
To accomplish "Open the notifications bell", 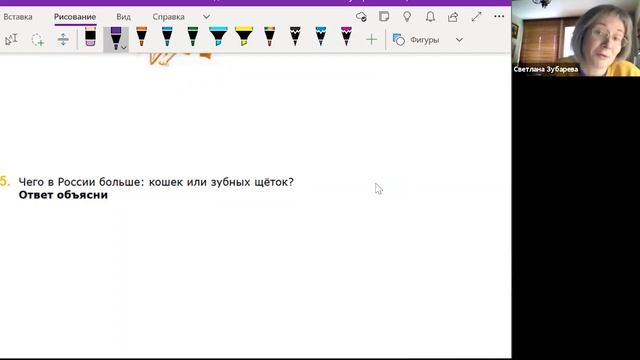I will coord(430,17).
